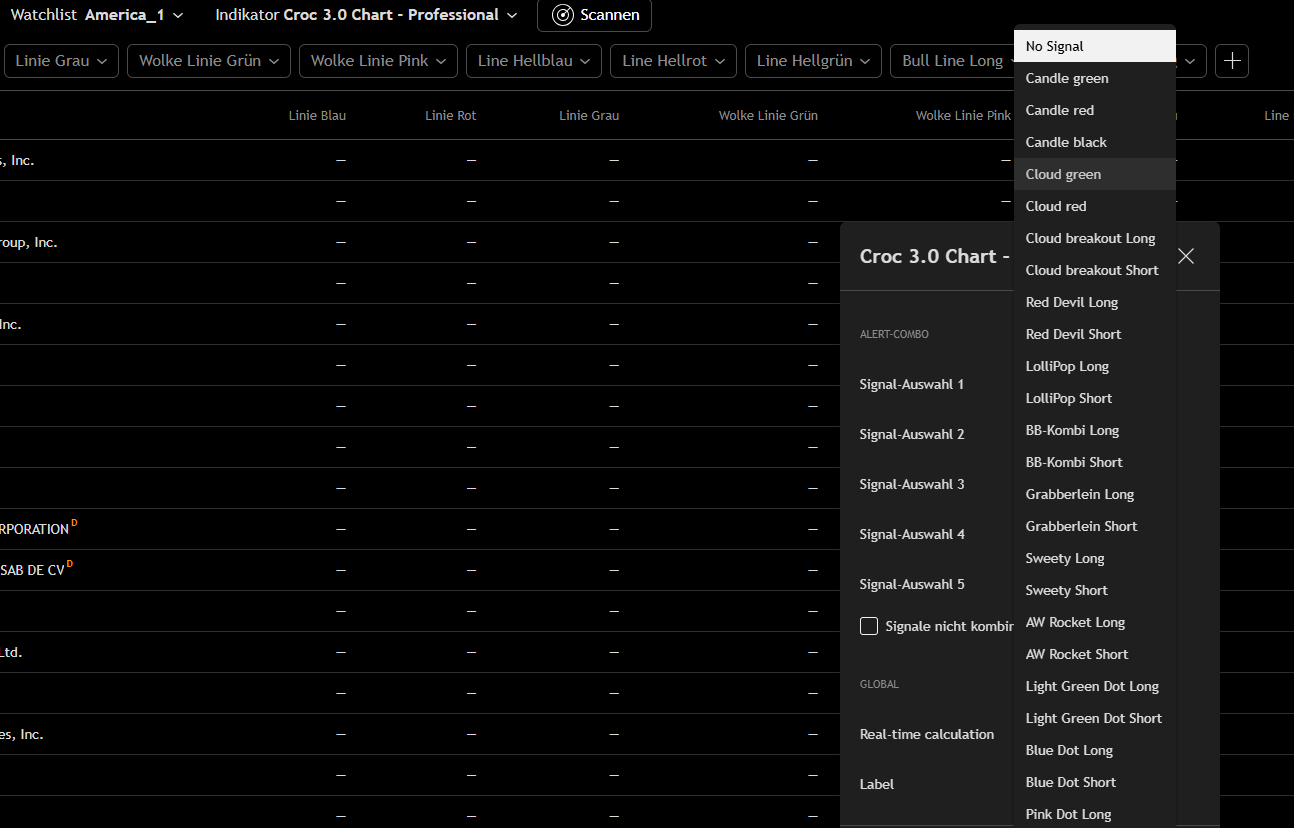Image resolution: width=1294 pixels, height=828 pixels.
Task: Expand the Linie Grau filter dropdown
Action: (x=61, y=61)
